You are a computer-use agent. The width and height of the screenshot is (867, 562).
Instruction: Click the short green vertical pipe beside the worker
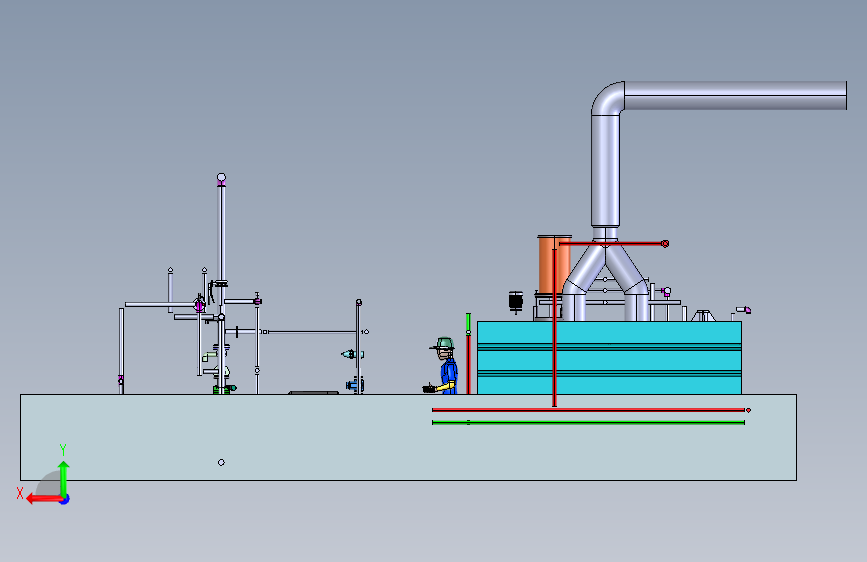click(x=468, y=323)
